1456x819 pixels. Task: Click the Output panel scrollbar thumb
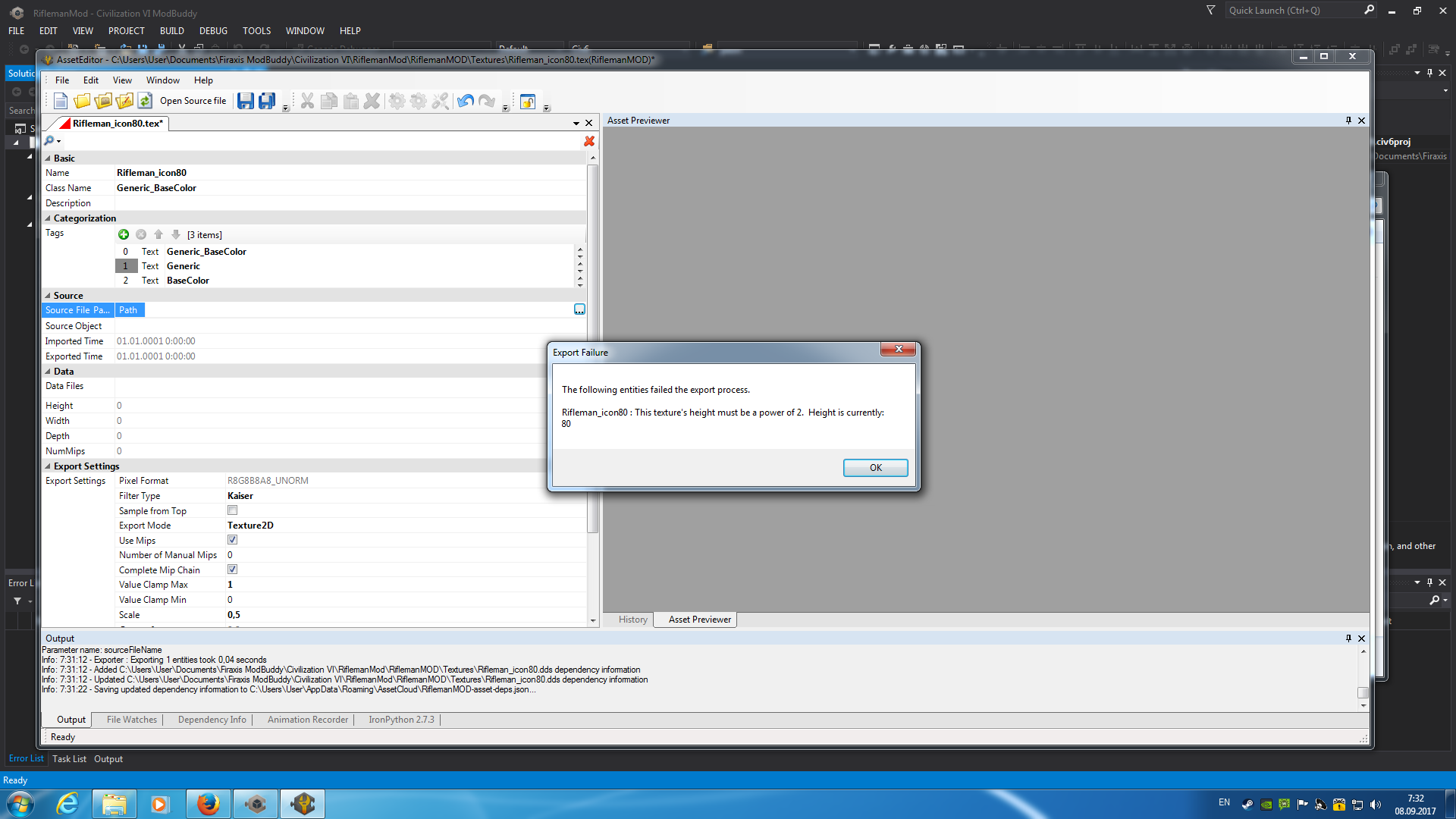(x=1363, y=692)
